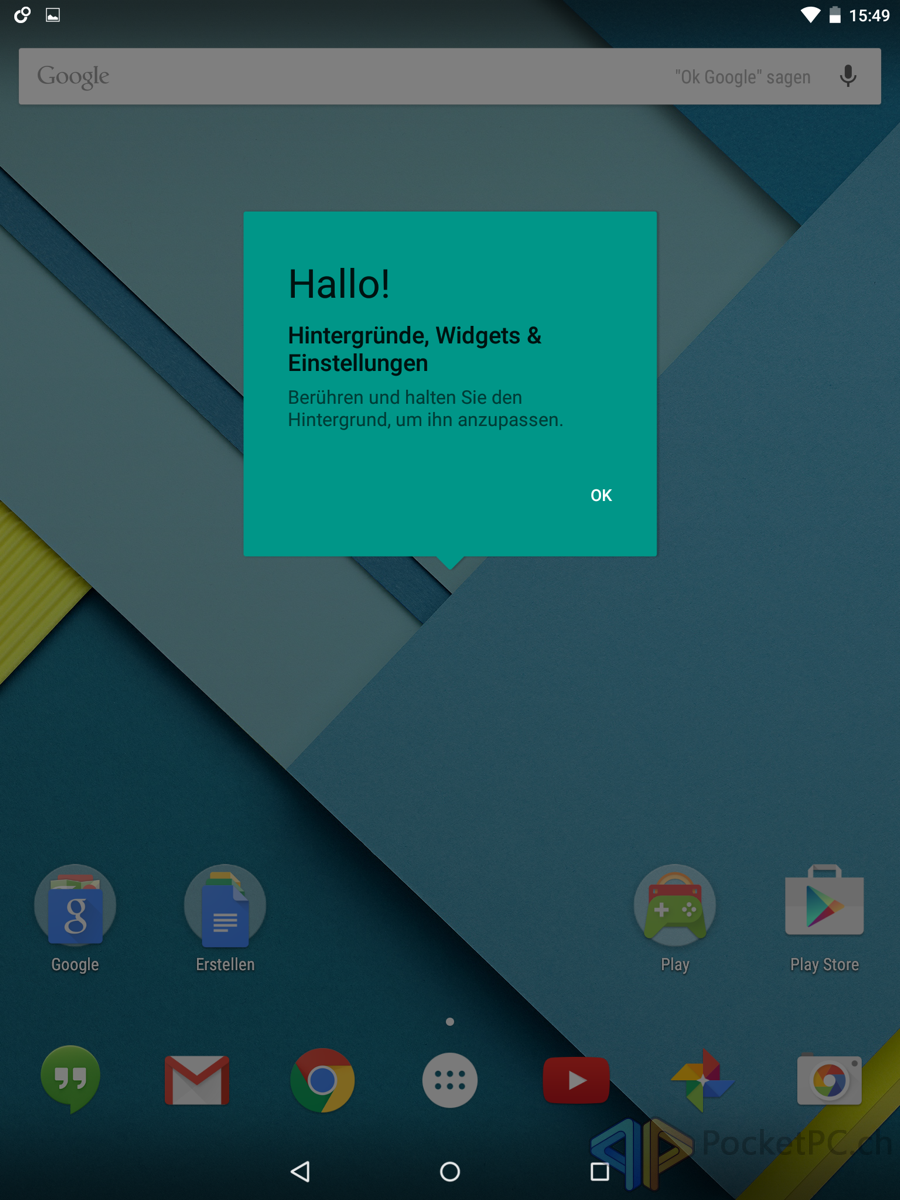Tap the "Hintergründe, Widgets & Einstellungen" heading
The height and width of the screenshot is (1200, 900).
(x=415, y=349)
